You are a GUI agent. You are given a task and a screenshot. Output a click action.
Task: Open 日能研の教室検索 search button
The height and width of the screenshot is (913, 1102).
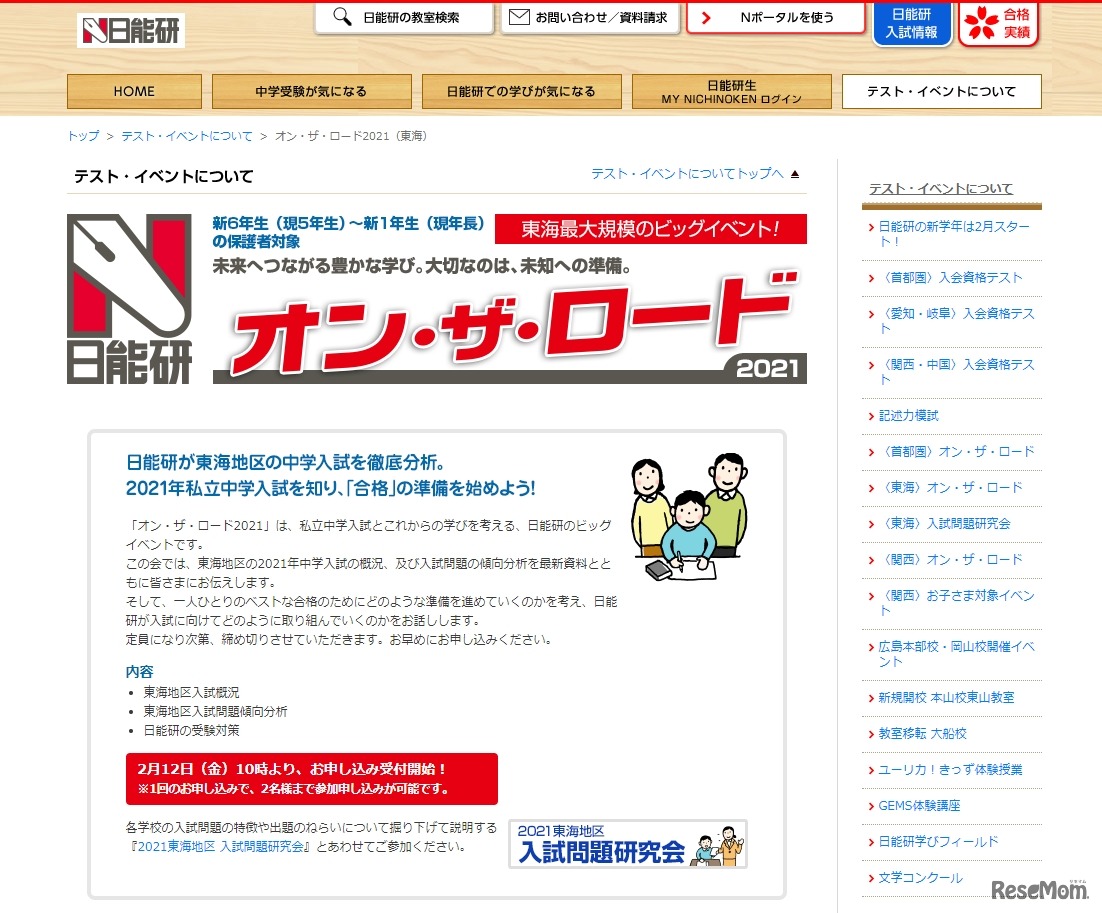pos(404,18)
